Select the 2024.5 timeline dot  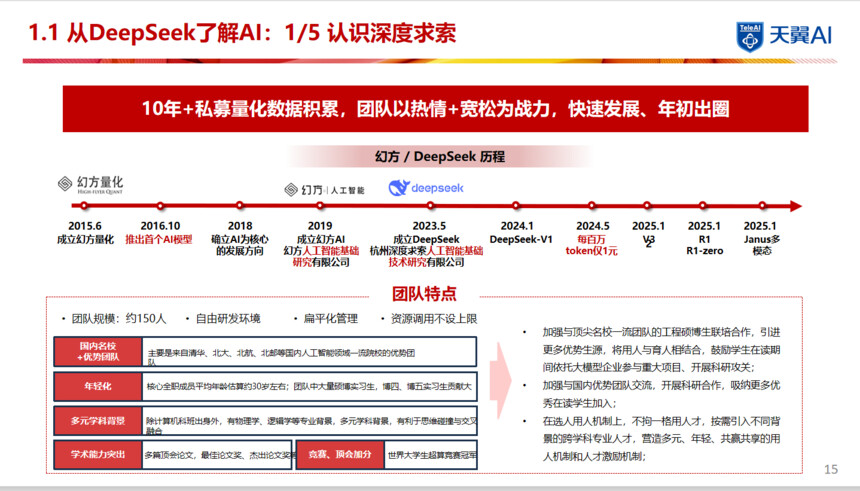(592, 206)
